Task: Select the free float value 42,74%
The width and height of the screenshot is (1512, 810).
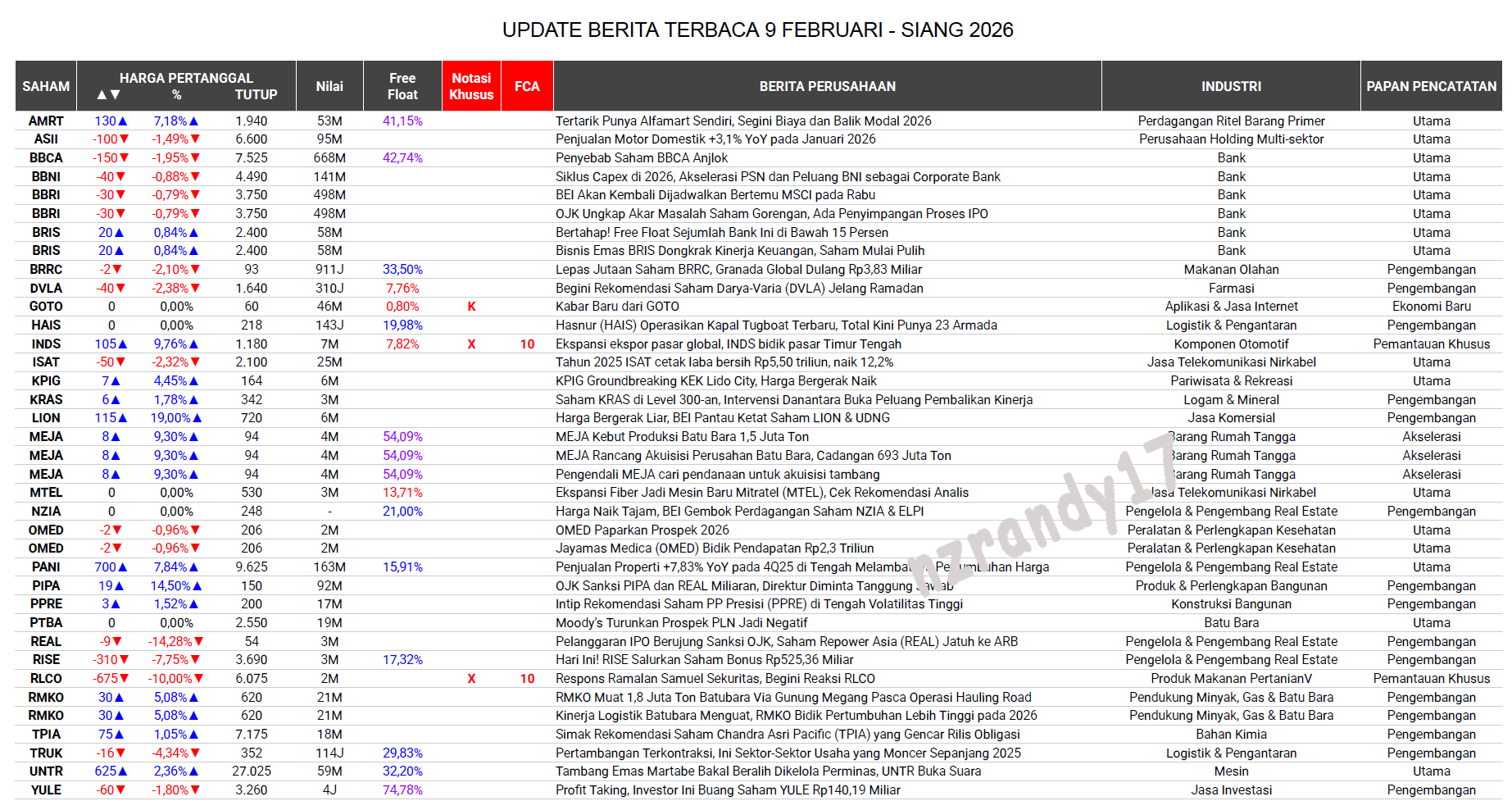Action: [x=402, y=158]
